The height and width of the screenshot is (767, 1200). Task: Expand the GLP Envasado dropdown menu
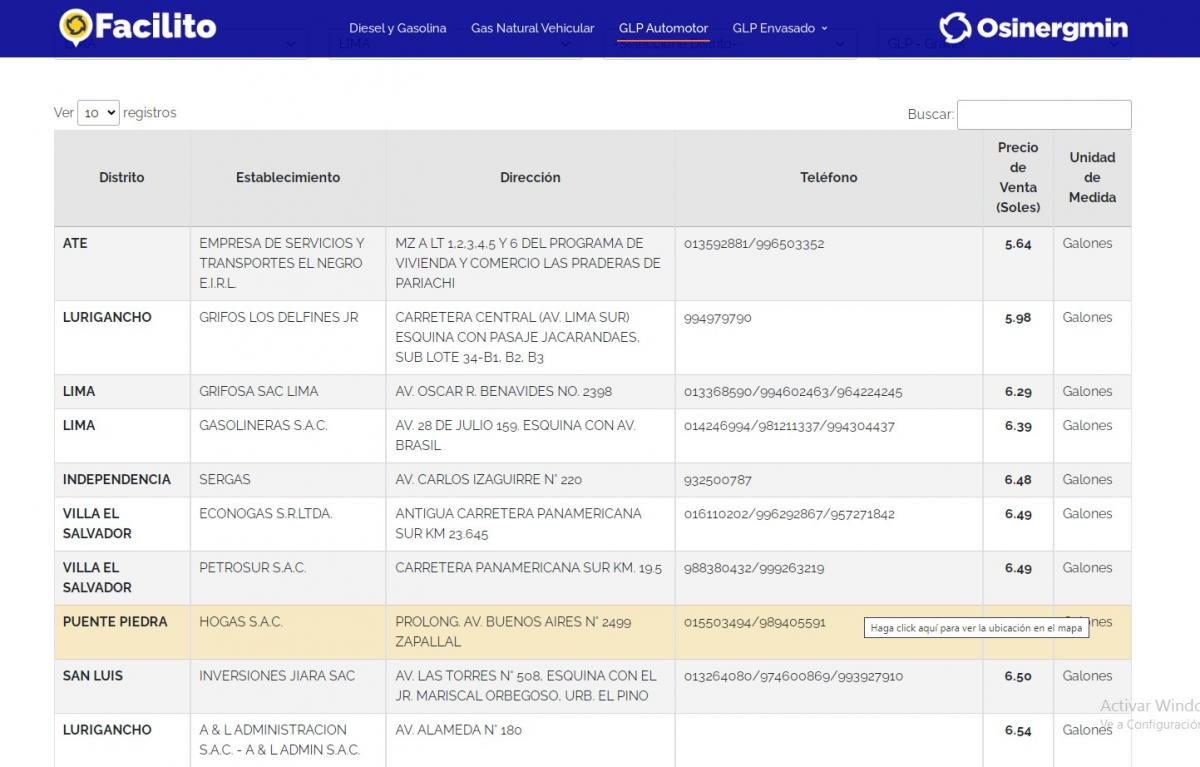tap(780, 28)
